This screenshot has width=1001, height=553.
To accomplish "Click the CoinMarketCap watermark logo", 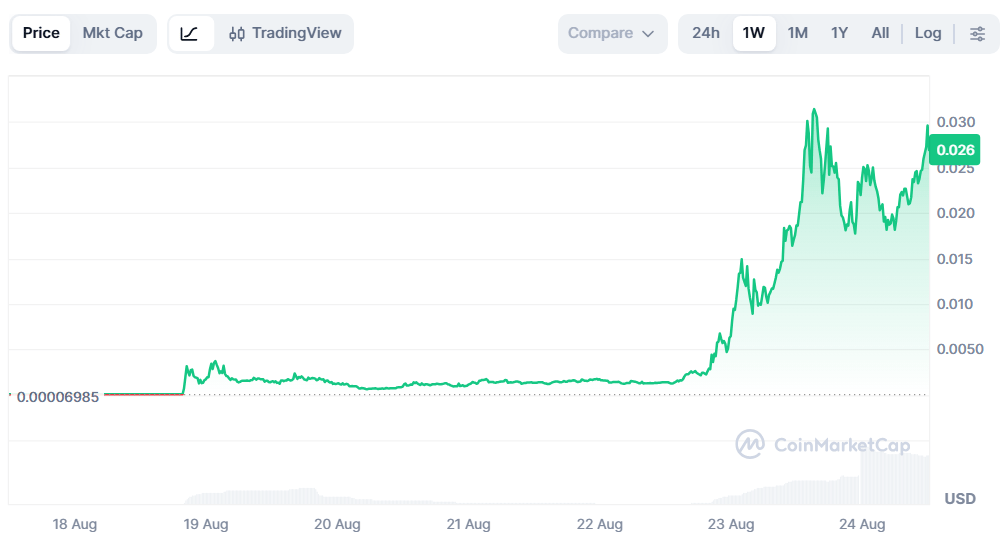I will click(x=823, y=444).
